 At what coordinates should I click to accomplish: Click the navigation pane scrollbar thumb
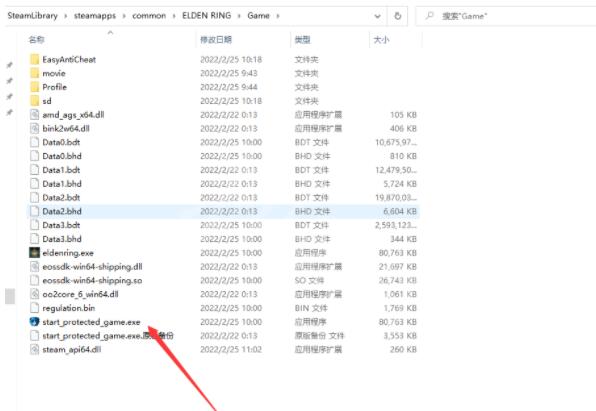10,297
